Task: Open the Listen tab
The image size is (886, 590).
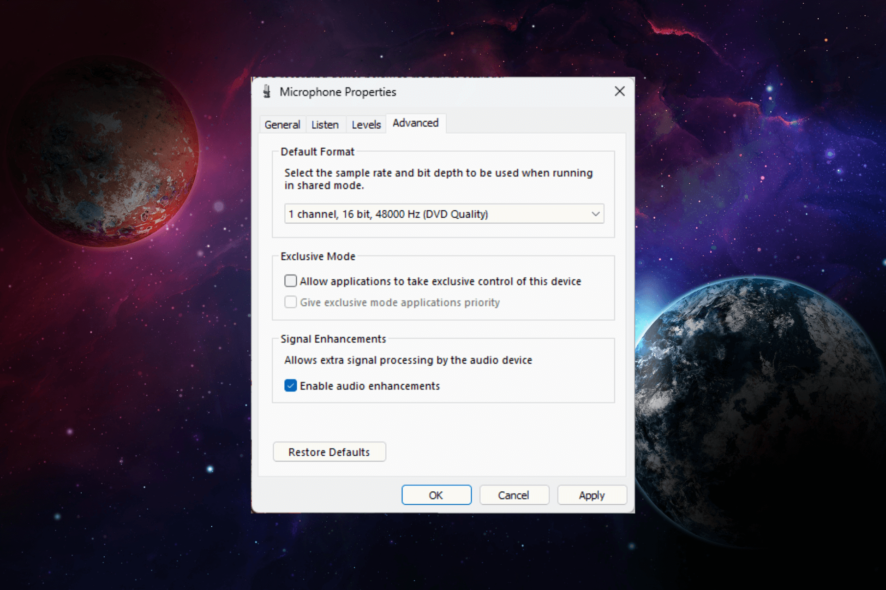Action: pos(325,124)
